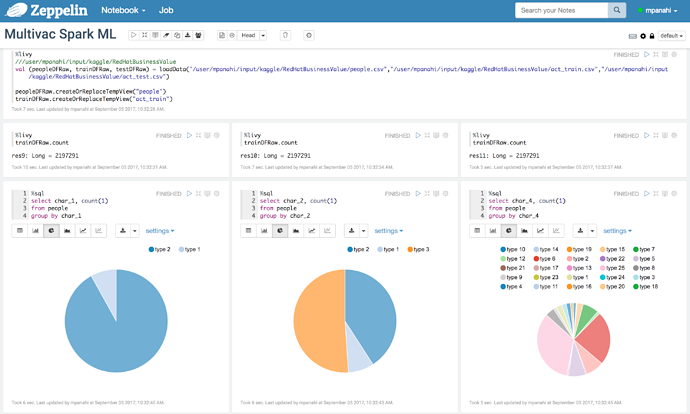Open the scheduler clock icon
Image resolution: width=690 pixels, height=414 pixels.
[309, 35]
